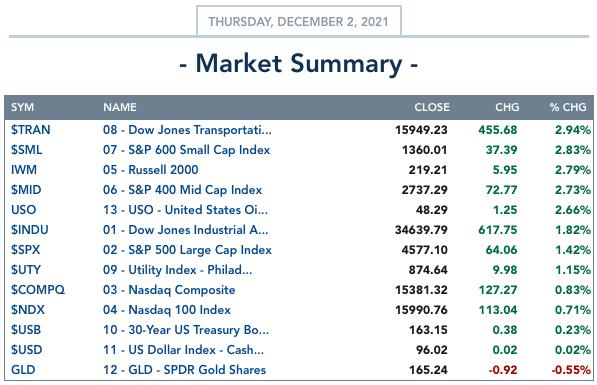Image resolution: width=597 pixels, height=385 pixels.
Task: Click Utility Index - Philadelphia name link
Action: [x=177, y=270]
